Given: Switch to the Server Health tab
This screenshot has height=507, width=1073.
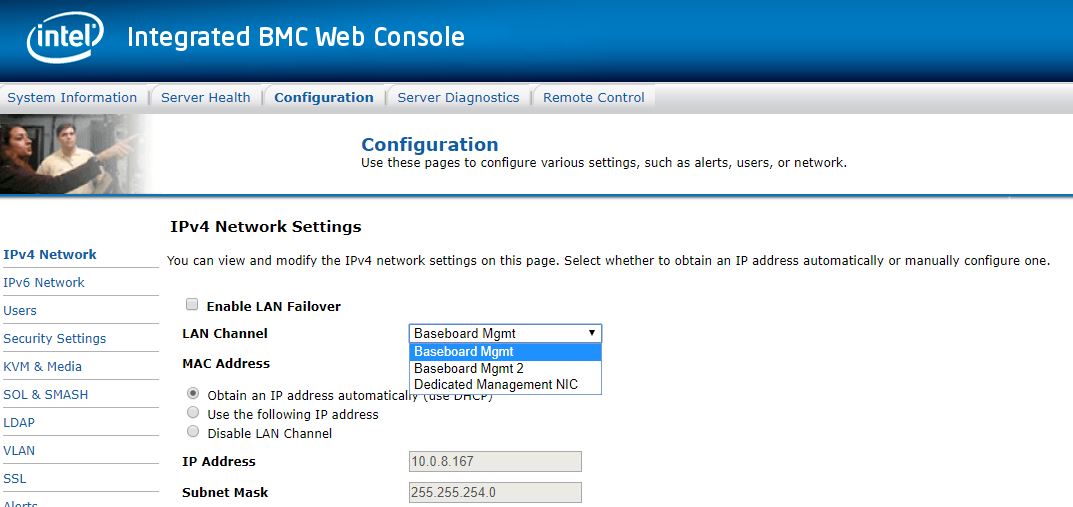Looking at the screenshot, I should [x=206, y=97].
